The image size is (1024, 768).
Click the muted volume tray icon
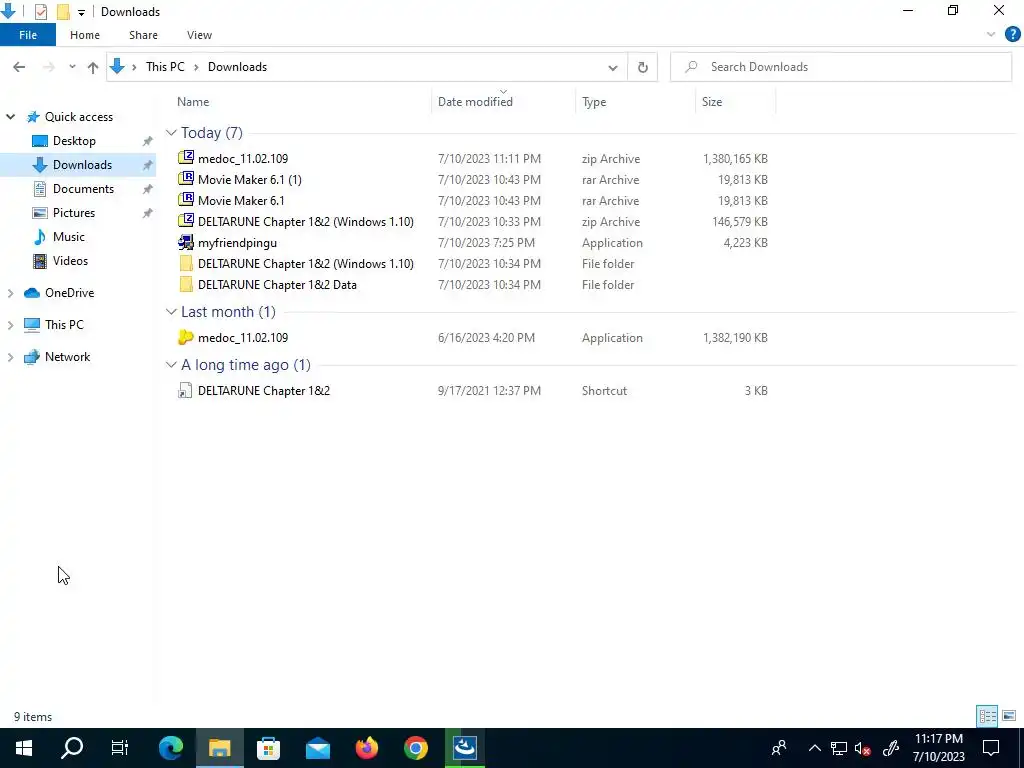pos(863,749)
